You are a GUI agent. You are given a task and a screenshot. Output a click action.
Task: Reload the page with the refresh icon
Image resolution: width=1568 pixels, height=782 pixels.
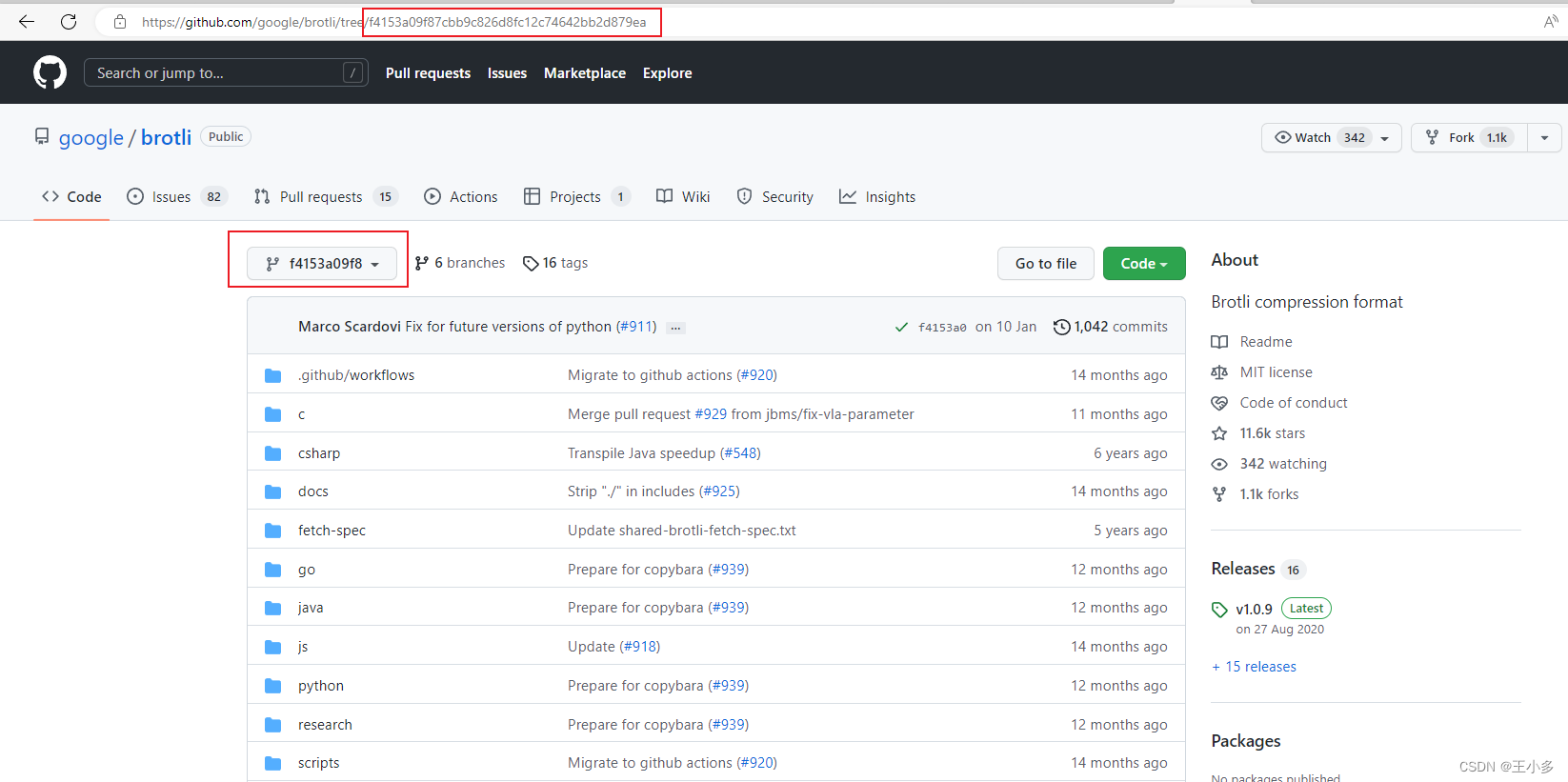coord(69,21)
